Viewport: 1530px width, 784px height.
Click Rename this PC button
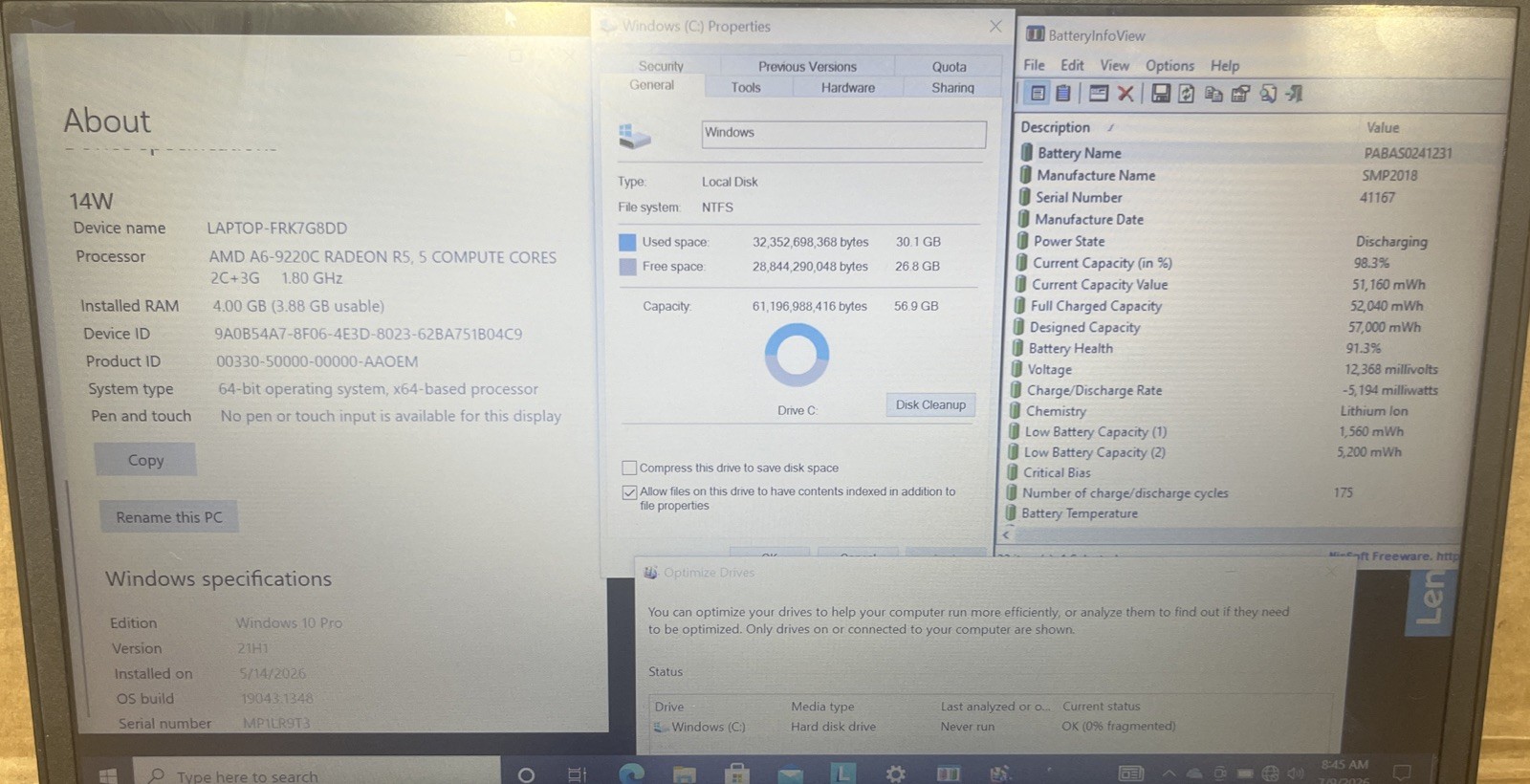(169, 517)
